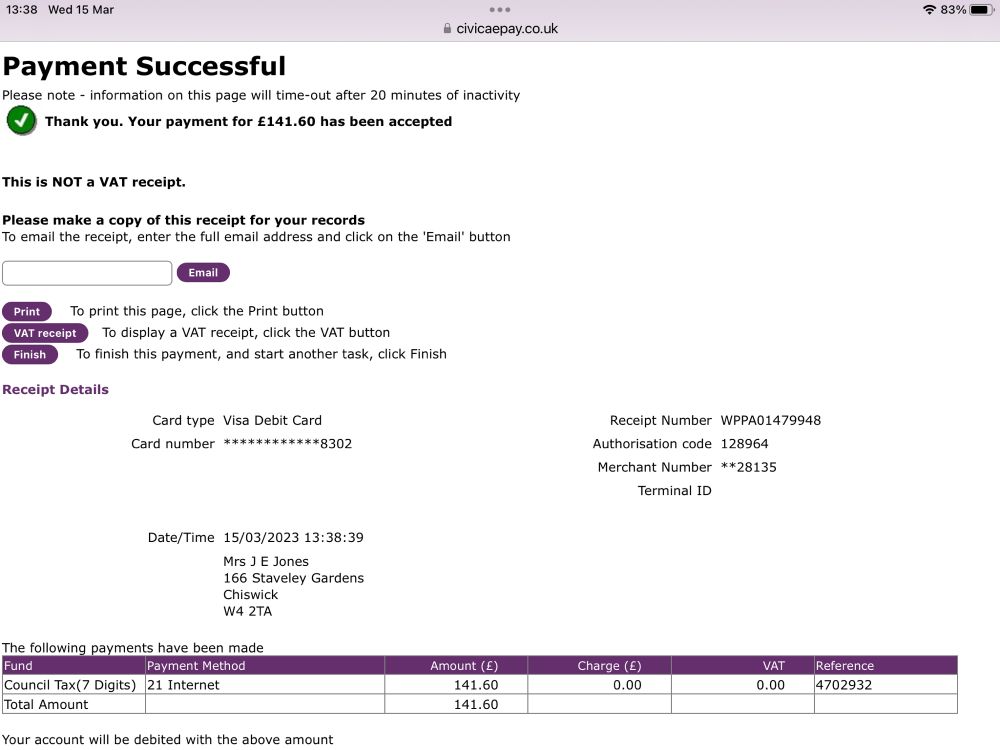Select the masked card number ending 8302

tap(288, 444)
